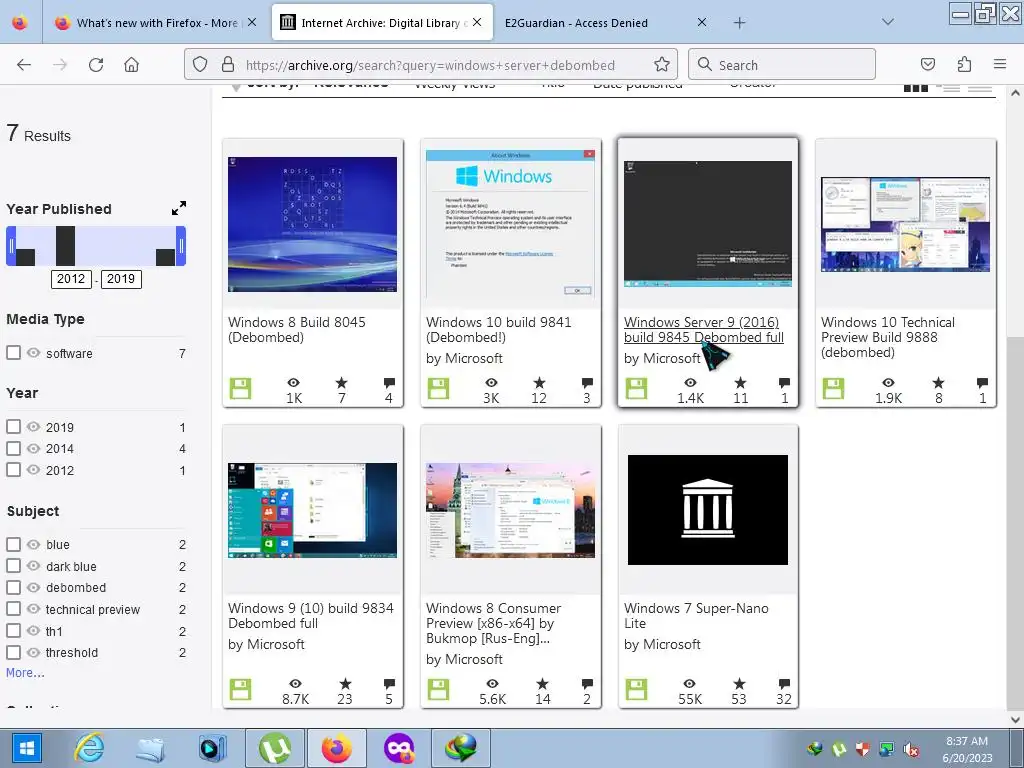Open the tracking protection shield icon

coord(200,65)
